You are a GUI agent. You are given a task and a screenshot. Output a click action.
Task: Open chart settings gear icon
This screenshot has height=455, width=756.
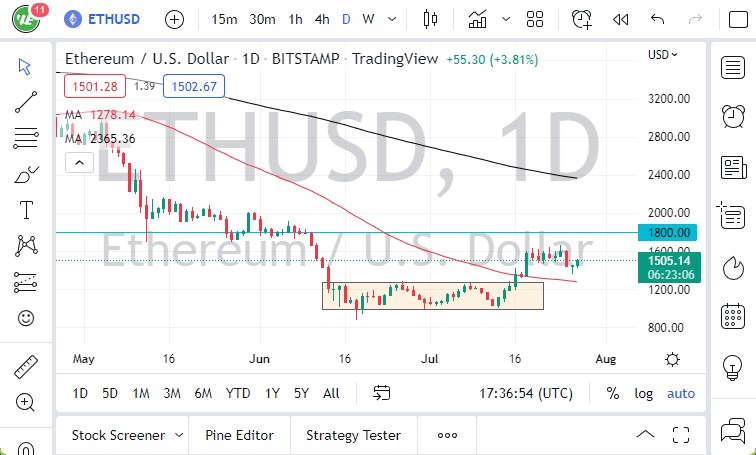coord(672,359)
